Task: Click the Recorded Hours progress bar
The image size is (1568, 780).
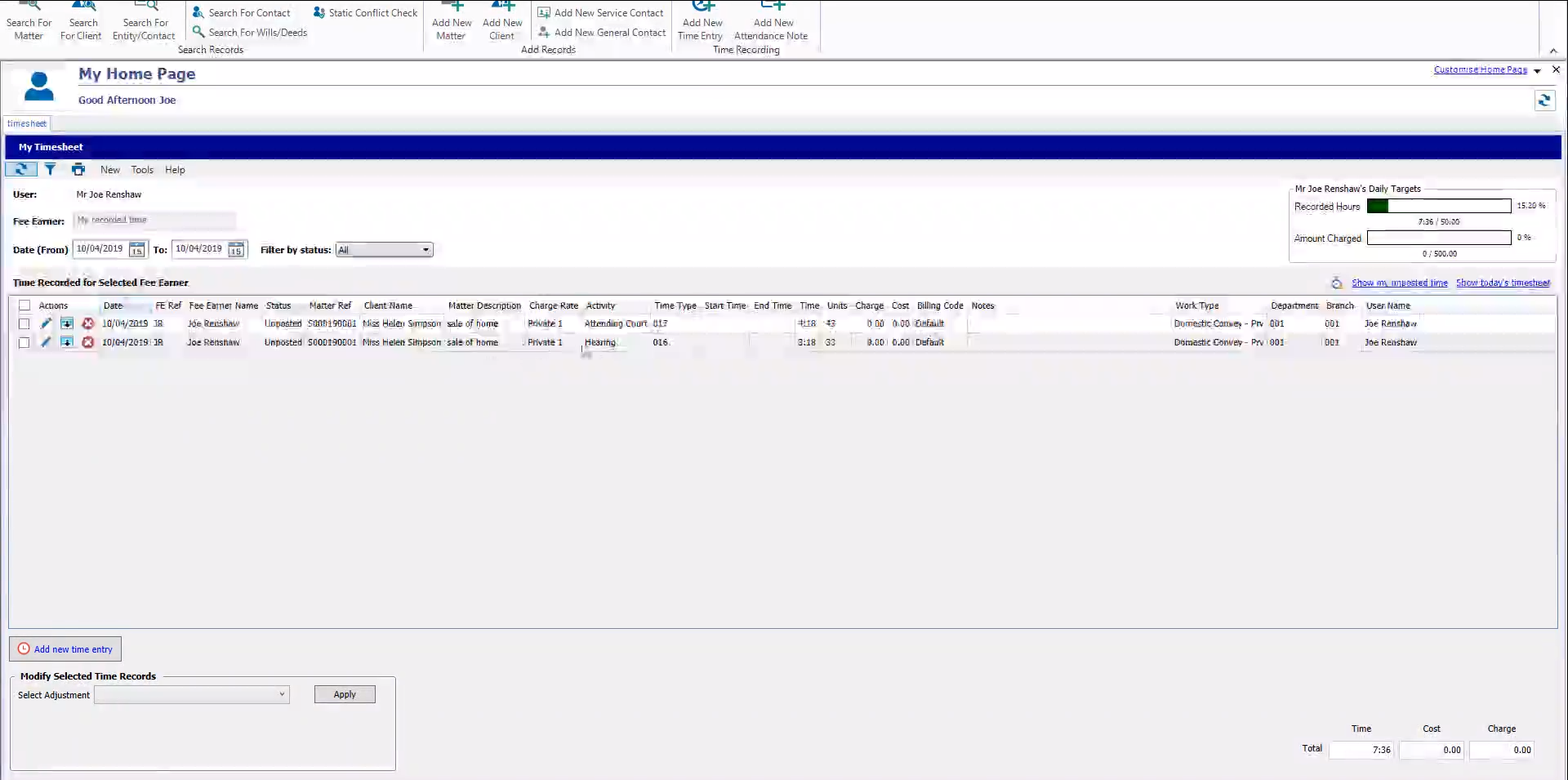Action: [1438, 206]
